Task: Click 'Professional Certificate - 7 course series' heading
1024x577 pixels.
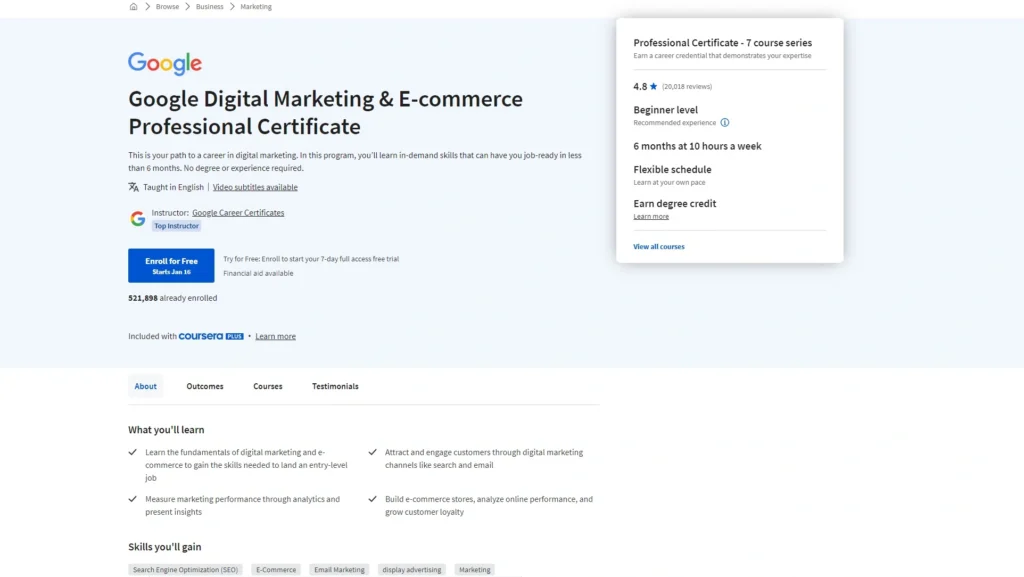Action: point(723,43)
